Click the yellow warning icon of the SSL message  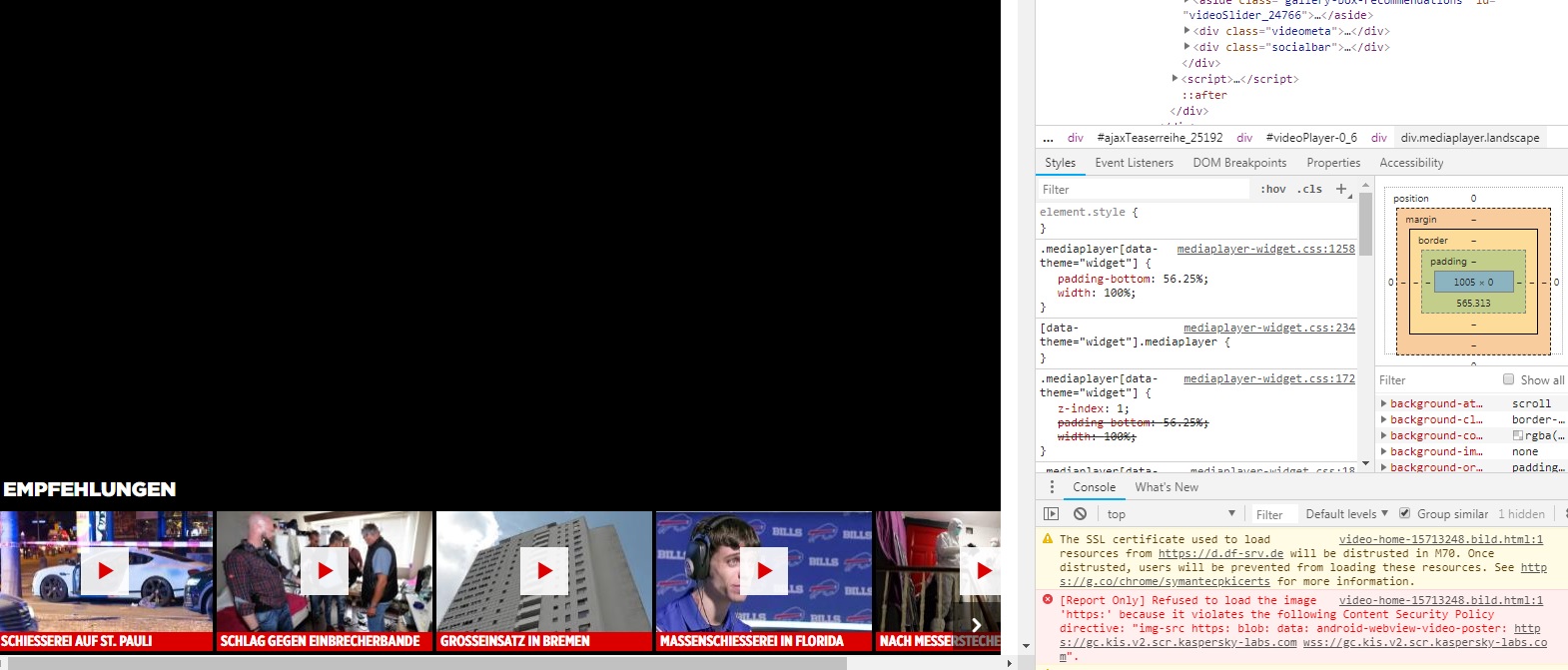[1048, 538]
